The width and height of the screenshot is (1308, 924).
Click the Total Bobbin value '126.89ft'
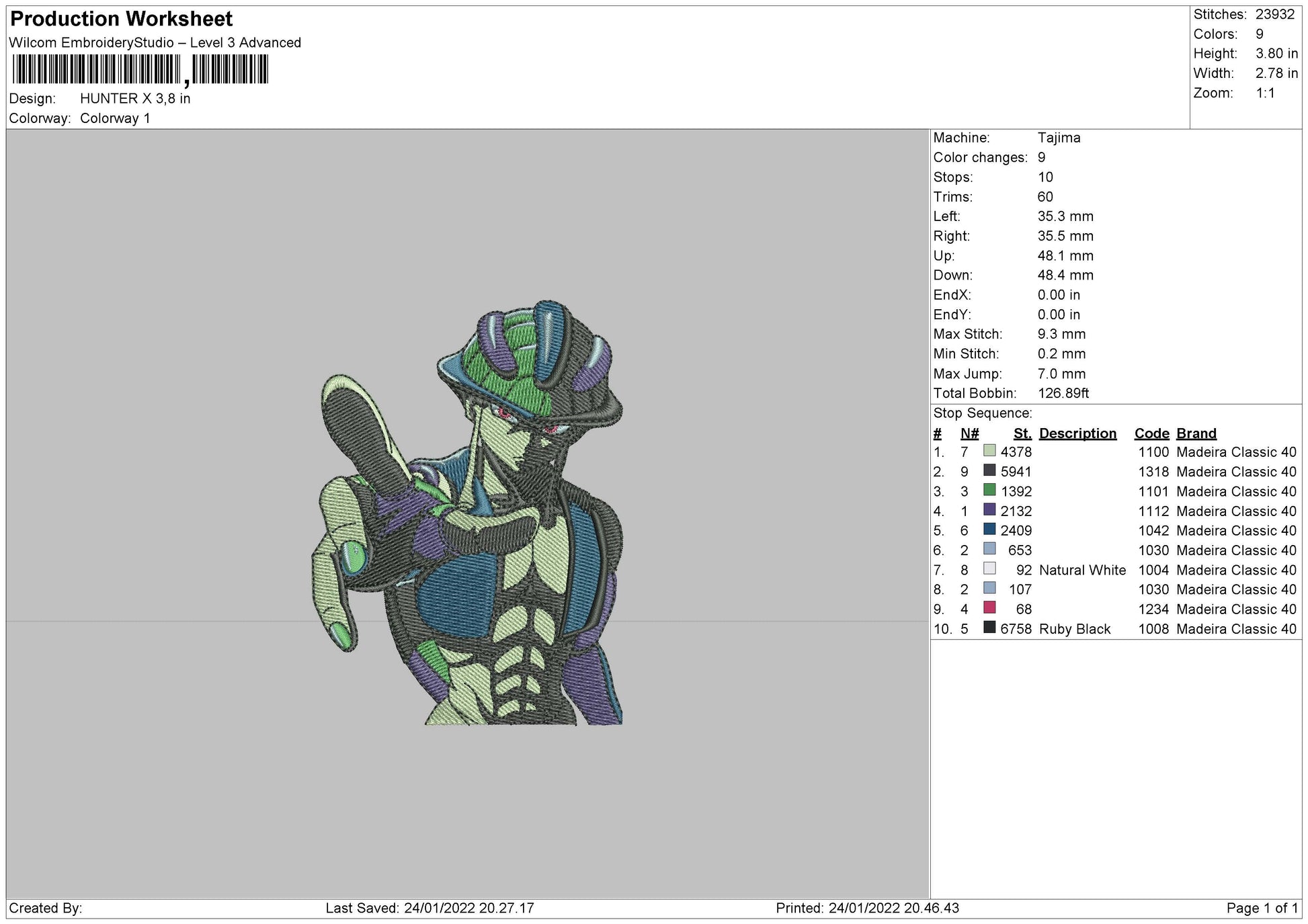[x=1063, y=393]
